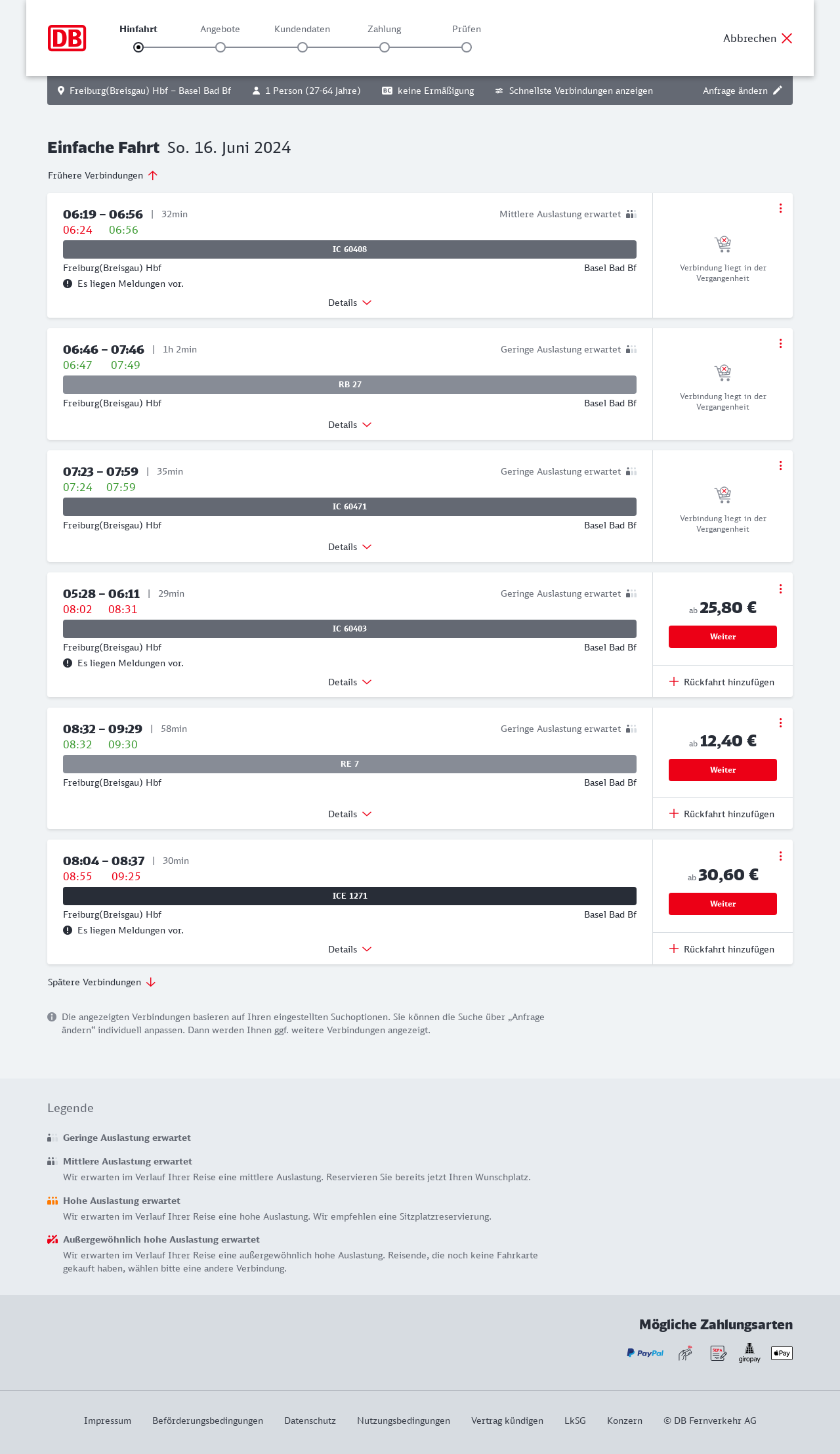Viewport: 840px width, 1454px height.
Task: Add return trip for ICE 1271 connection
Action: (722, 949)
